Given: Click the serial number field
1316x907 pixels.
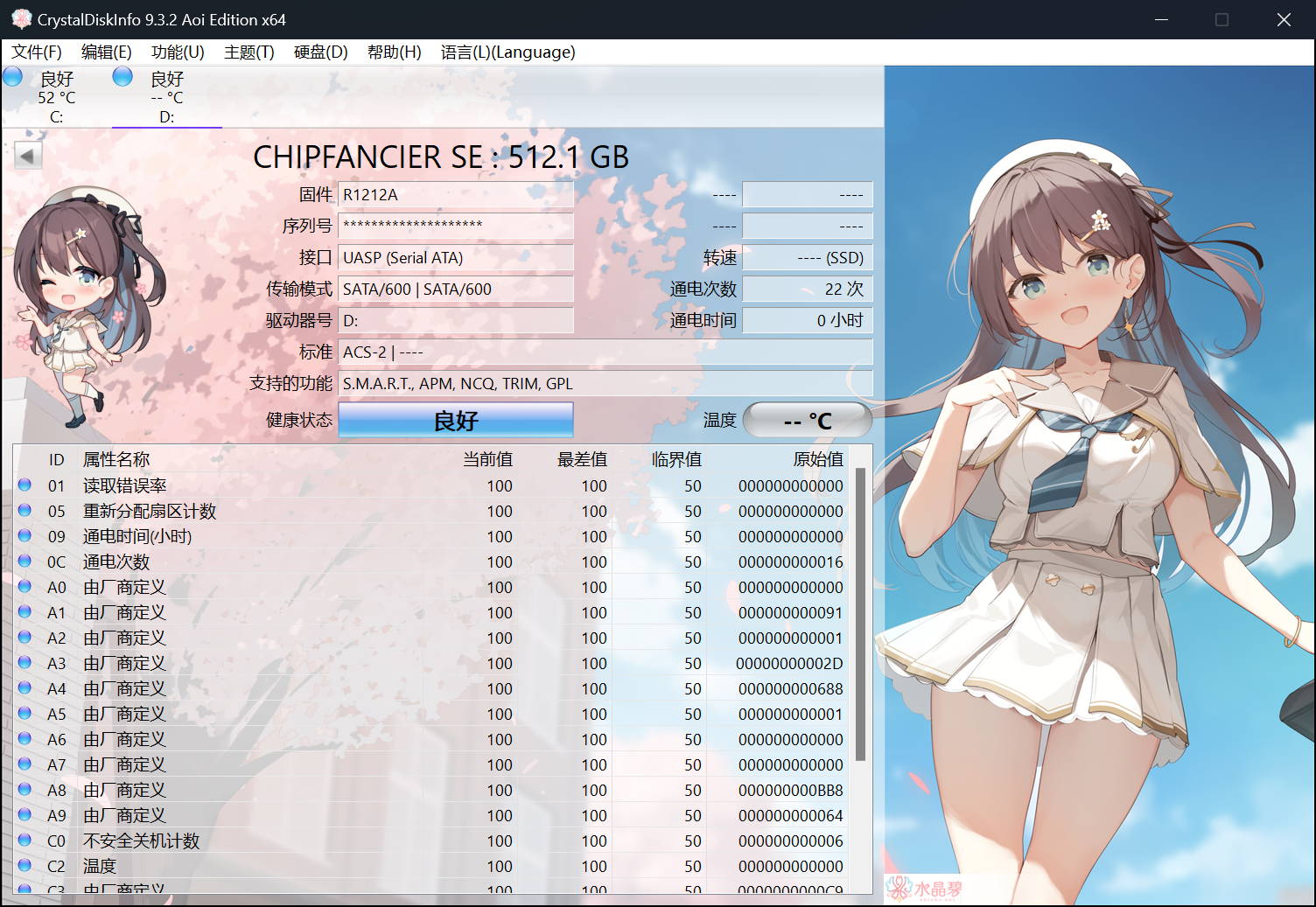Looking at the screenshot, I should [456, 227].
